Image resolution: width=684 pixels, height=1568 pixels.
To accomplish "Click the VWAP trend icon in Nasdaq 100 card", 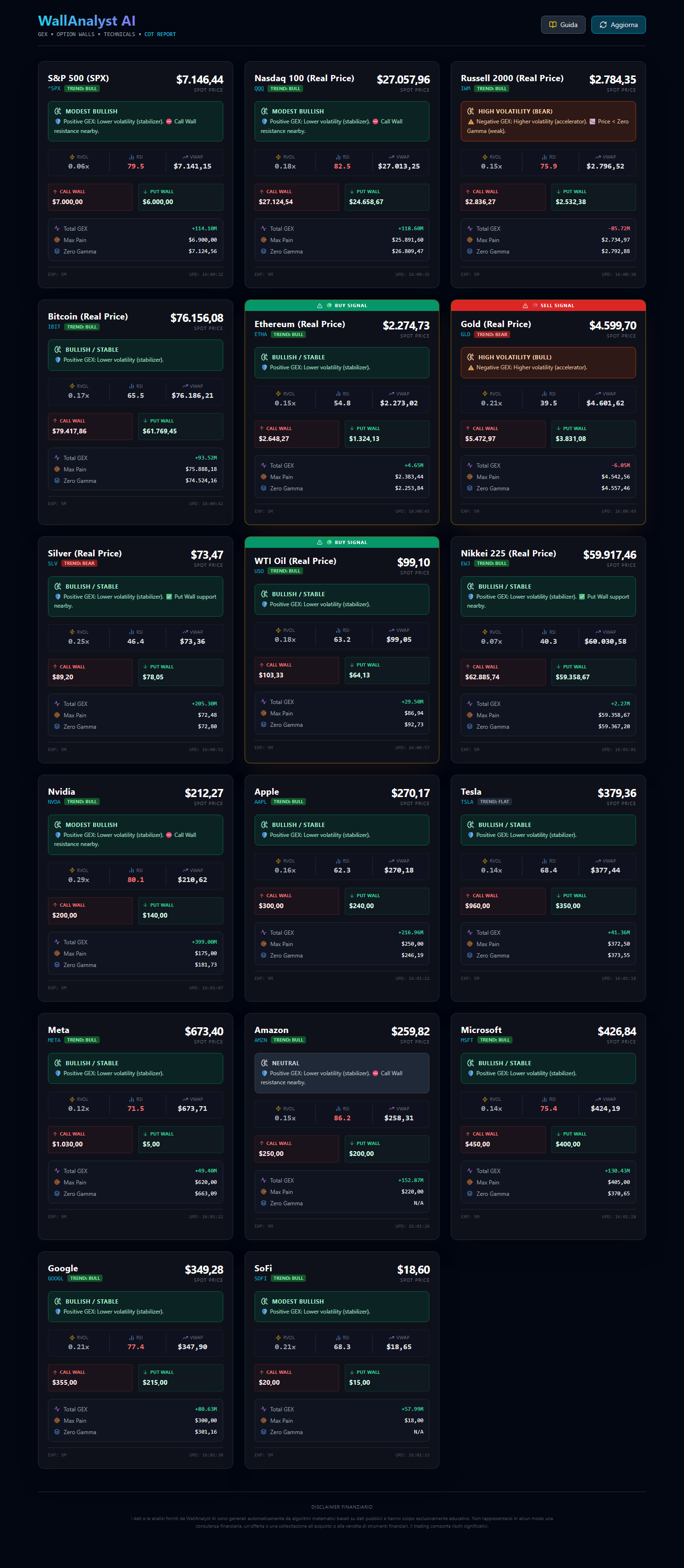I will [391, 157].
